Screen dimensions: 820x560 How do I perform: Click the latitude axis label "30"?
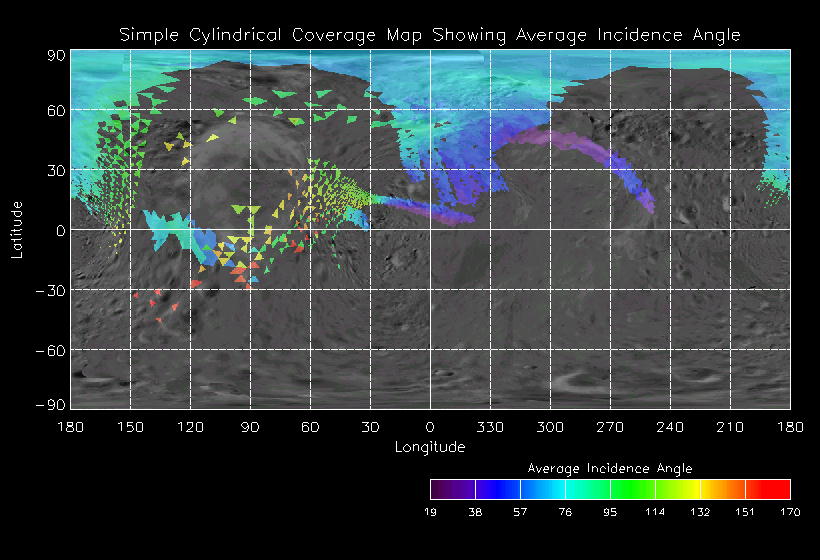56,170
